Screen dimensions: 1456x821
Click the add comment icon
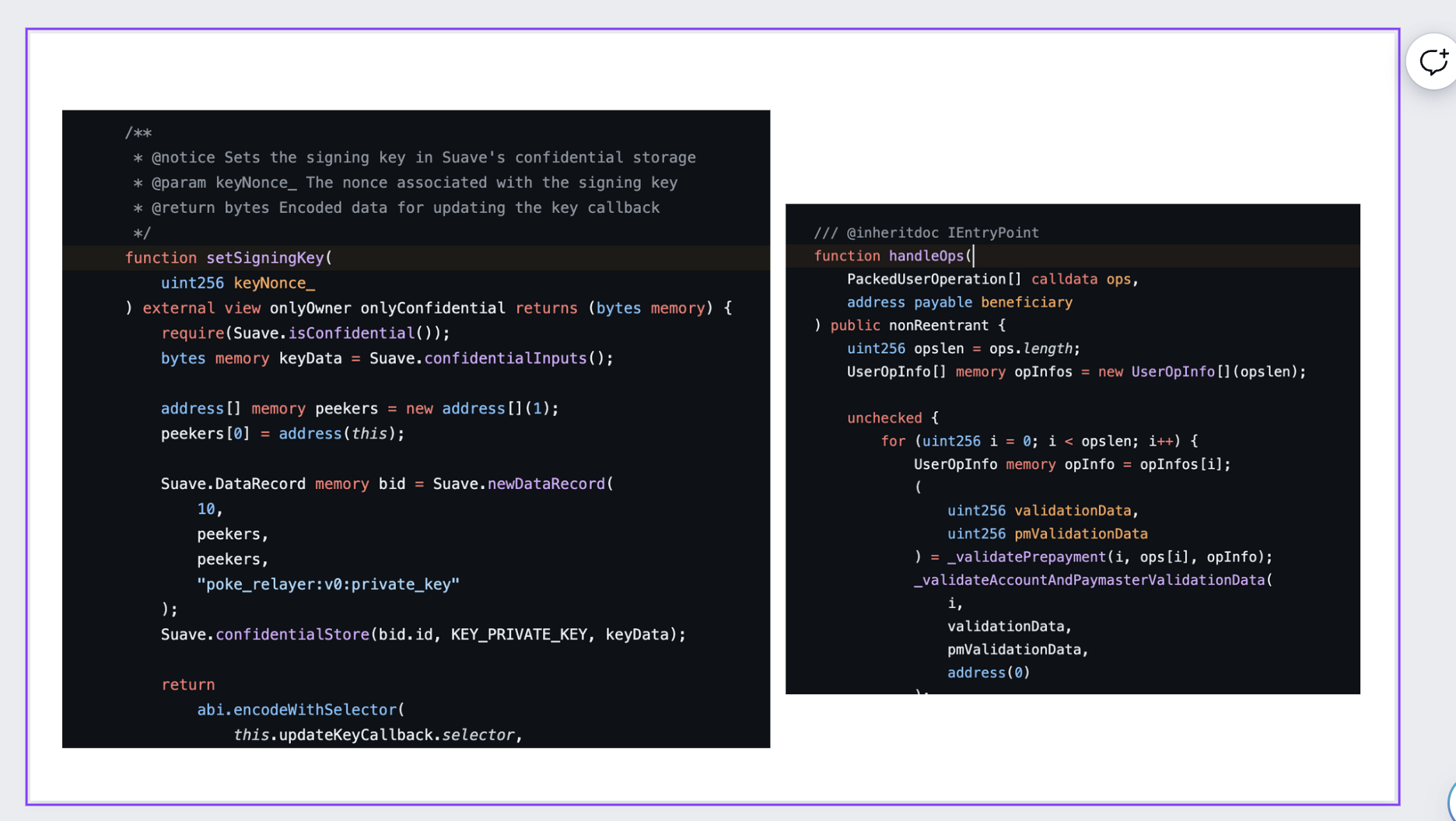coord(1433,61)
